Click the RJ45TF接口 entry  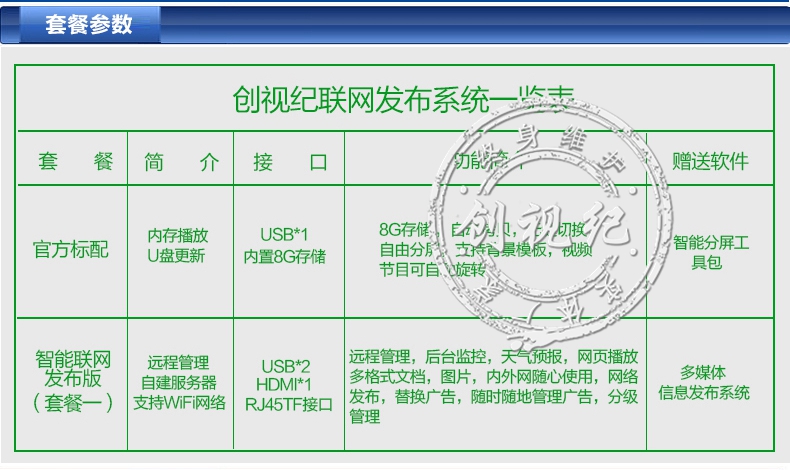(x=288, y=404)
